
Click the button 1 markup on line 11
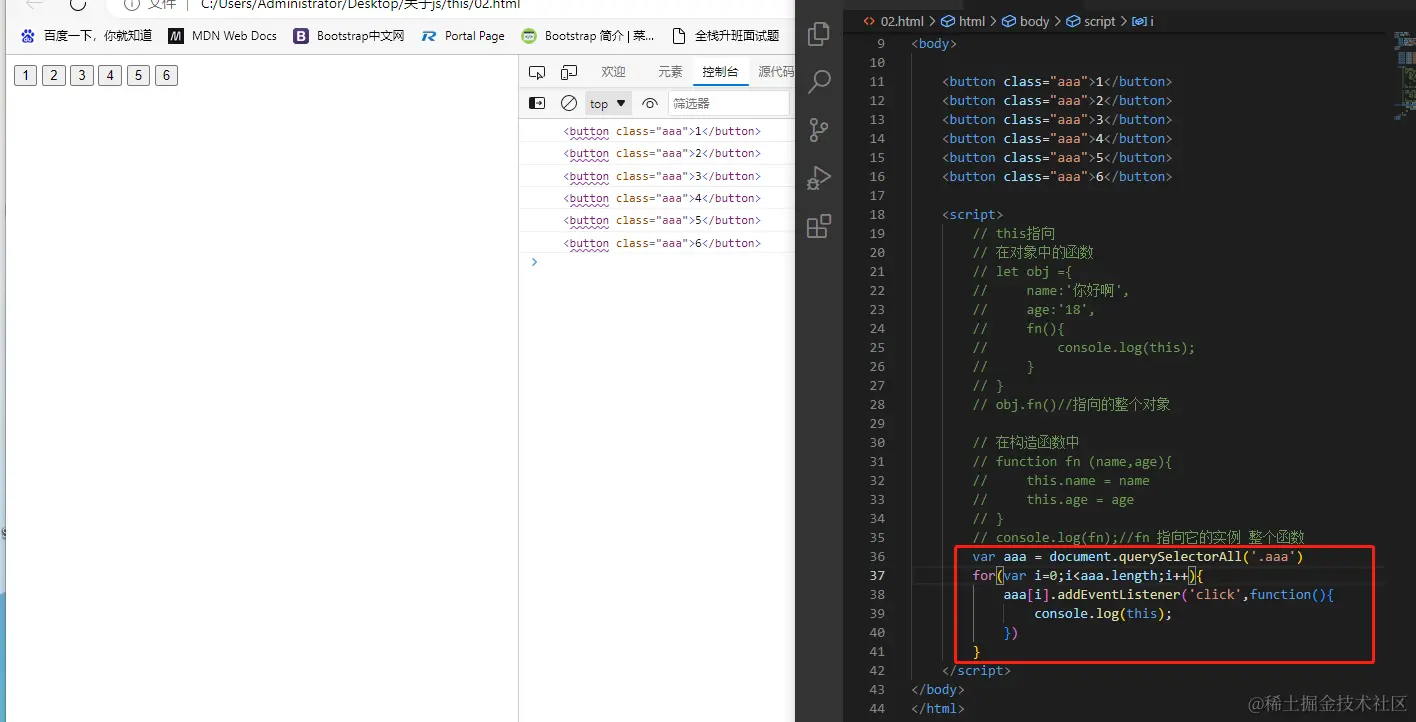[x=1057, y=81]
